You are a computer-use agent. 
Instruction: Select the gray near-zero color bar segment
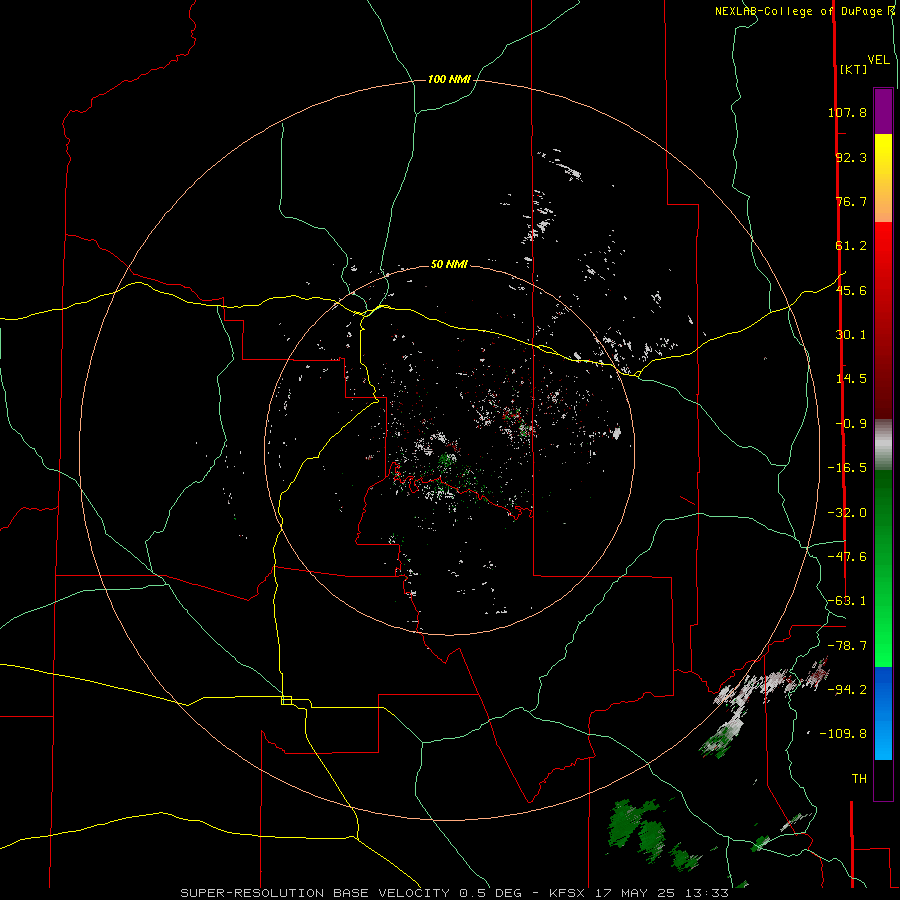883,445
